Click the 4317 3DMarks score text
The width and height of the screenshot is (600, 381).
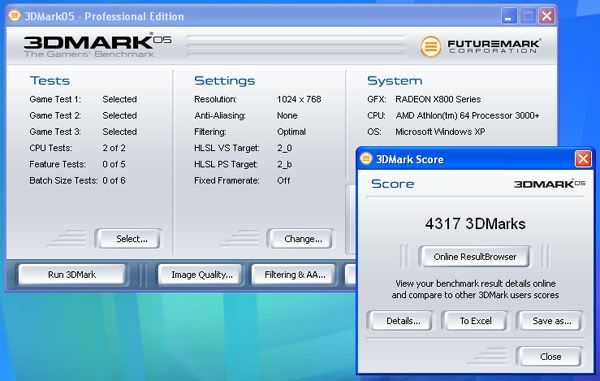pos(475,224)
